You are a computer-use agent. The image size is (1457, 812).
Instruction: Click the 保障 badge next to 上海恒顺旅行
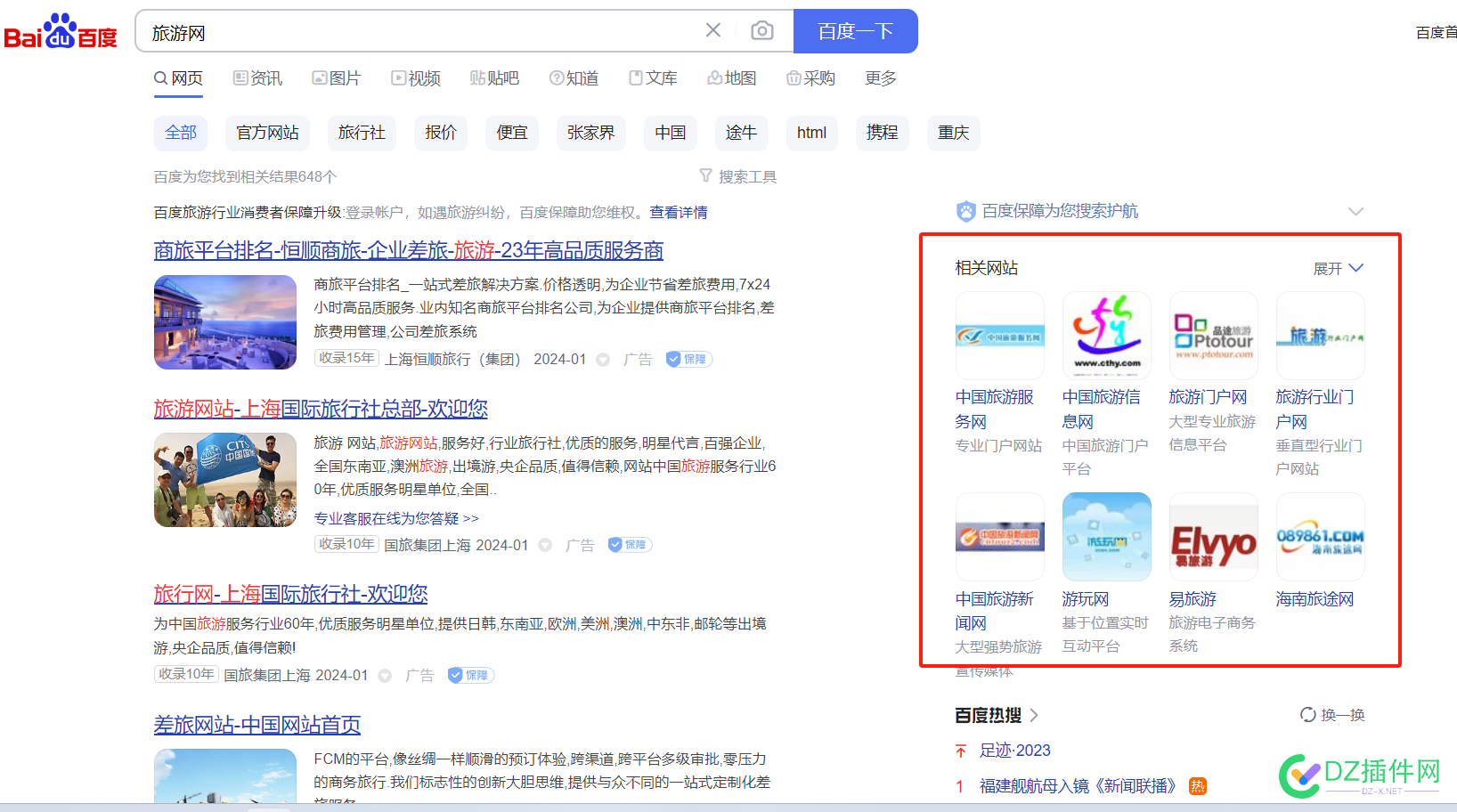pos(689,359)
